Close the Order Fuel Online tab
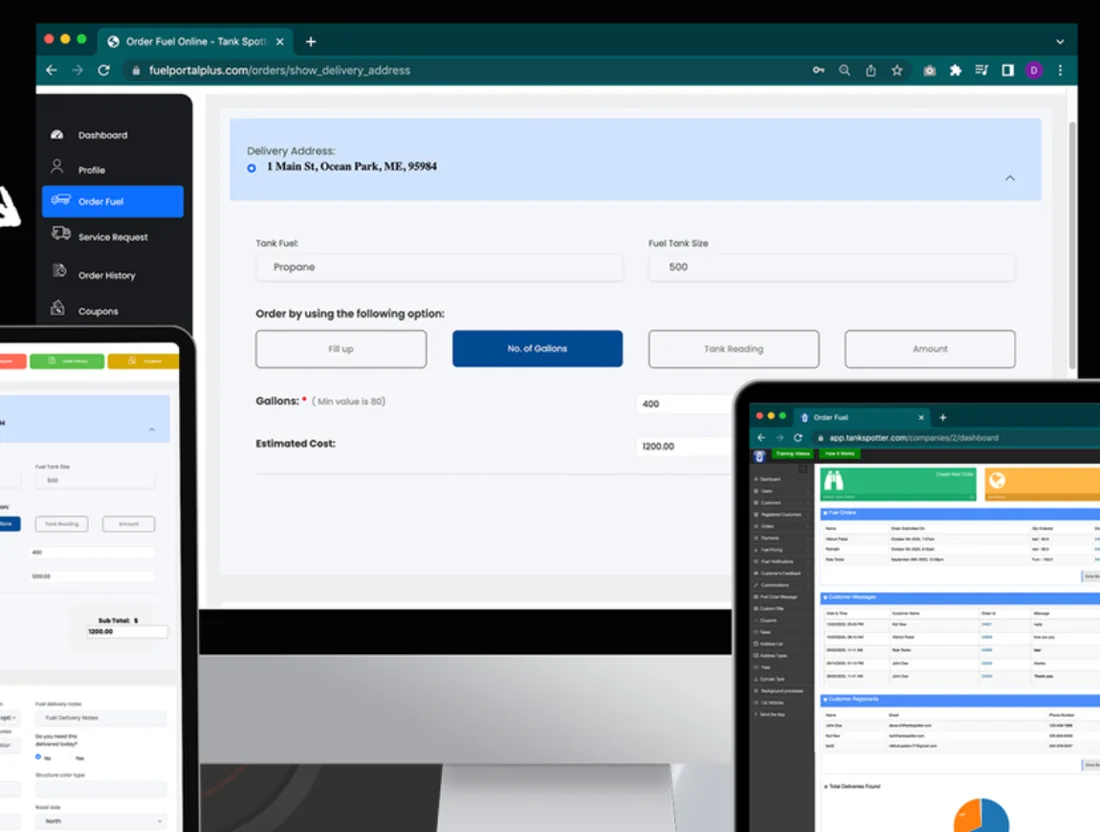 pyautogui.click(x=280, y=41)
